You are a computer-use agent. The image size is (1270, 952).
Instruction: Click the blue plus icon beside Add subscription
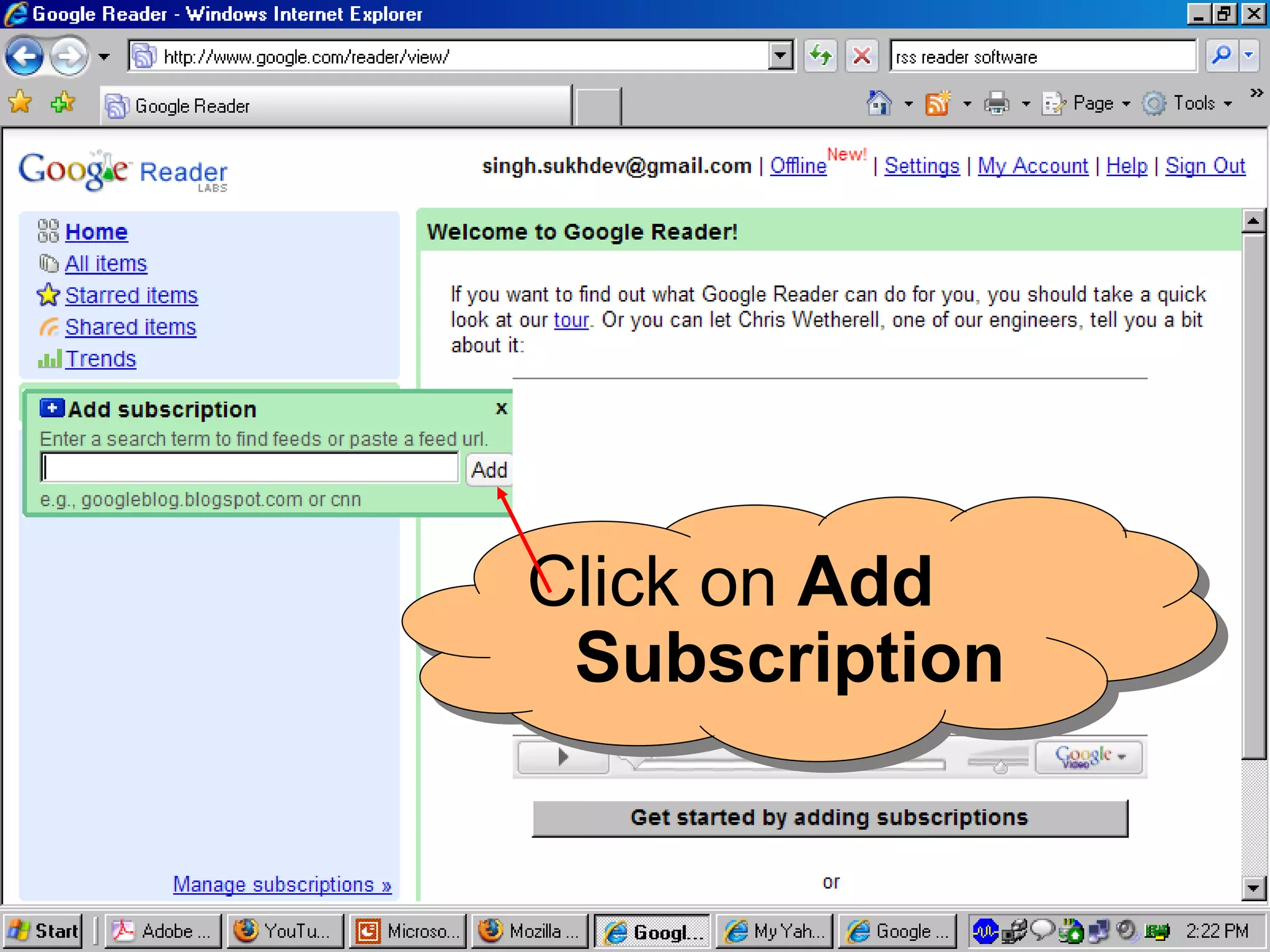[52, 408]
